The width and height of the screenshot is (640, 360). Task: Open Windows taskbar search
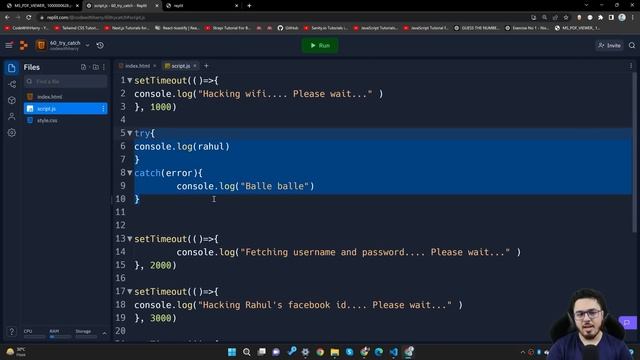coord(247,352)
